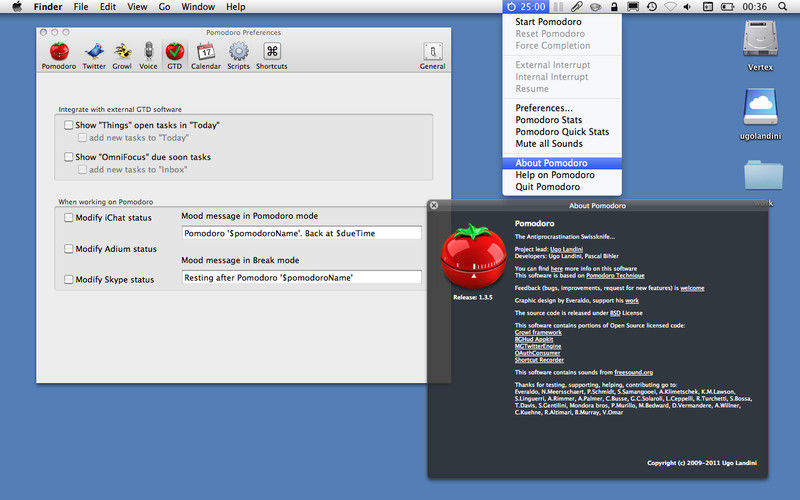
Task: Open the File menu
Action: point(81,7)
